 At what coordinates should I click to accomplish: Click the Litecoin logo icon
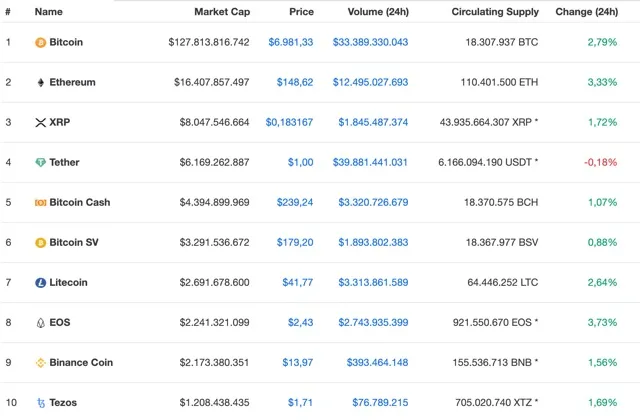click(40, 282)
